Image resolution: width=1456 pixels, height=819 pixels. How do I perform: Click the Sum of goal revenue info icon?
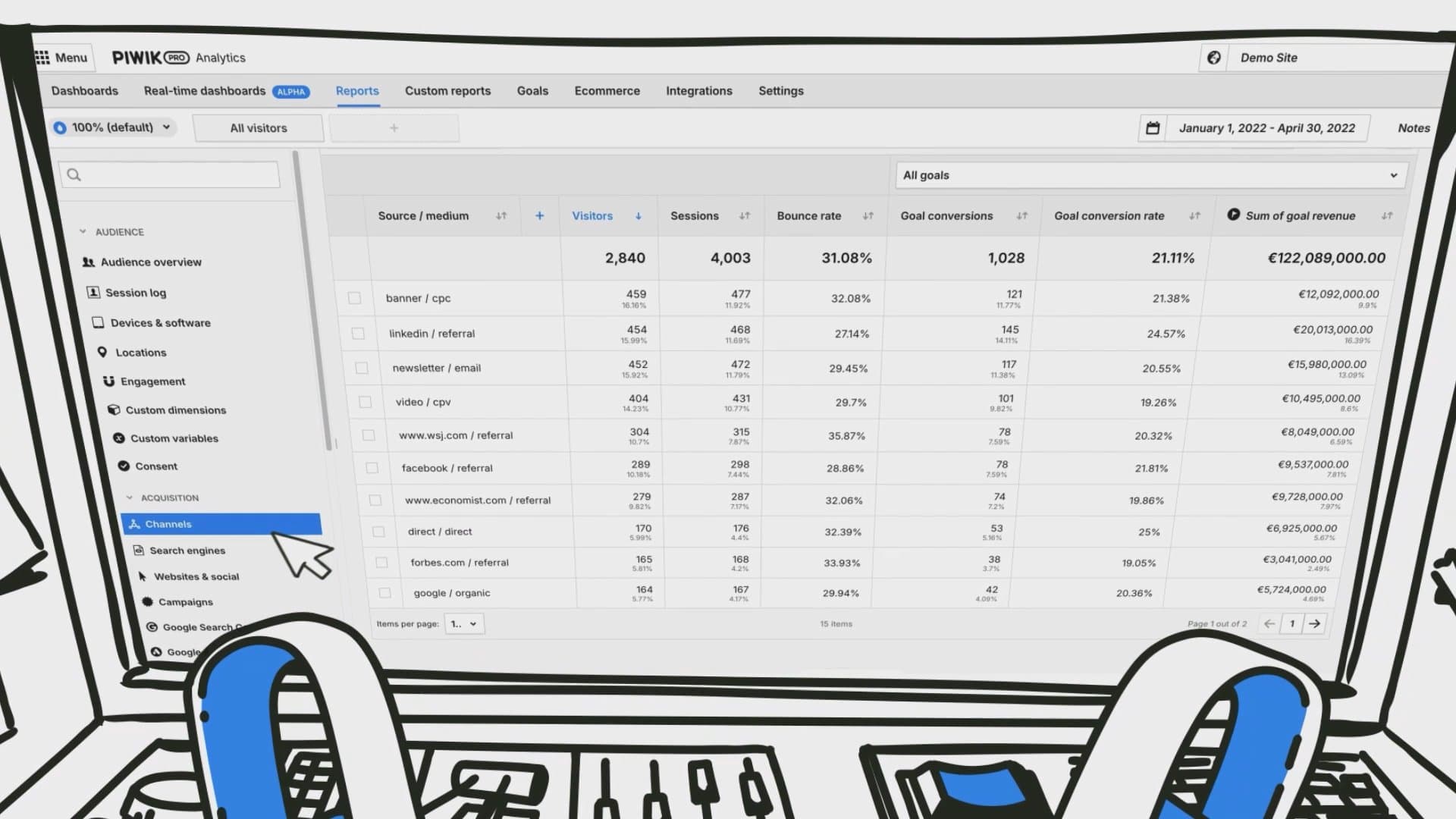[x=1233, y=215]
